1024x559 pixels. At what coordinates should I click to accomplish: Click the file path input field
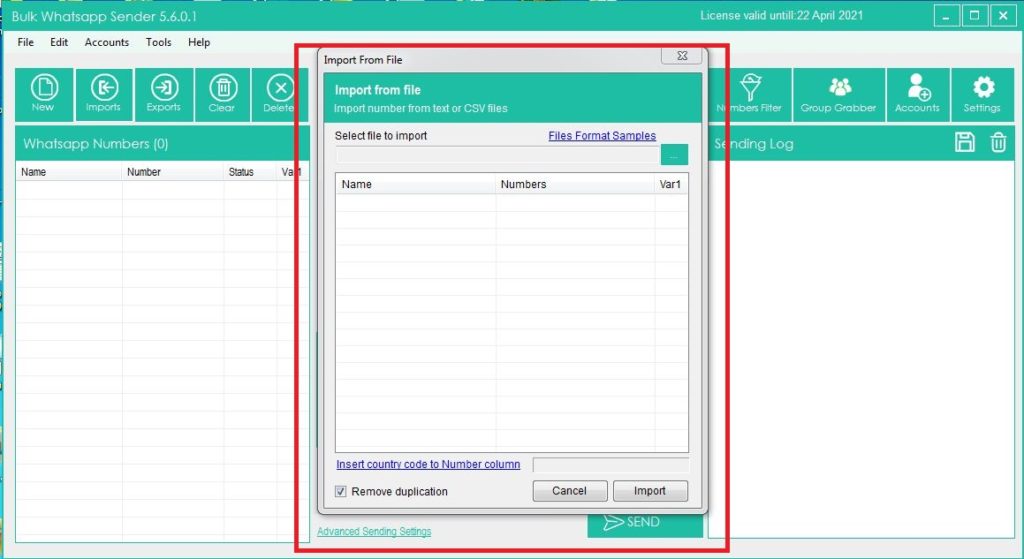pos(498,155)
